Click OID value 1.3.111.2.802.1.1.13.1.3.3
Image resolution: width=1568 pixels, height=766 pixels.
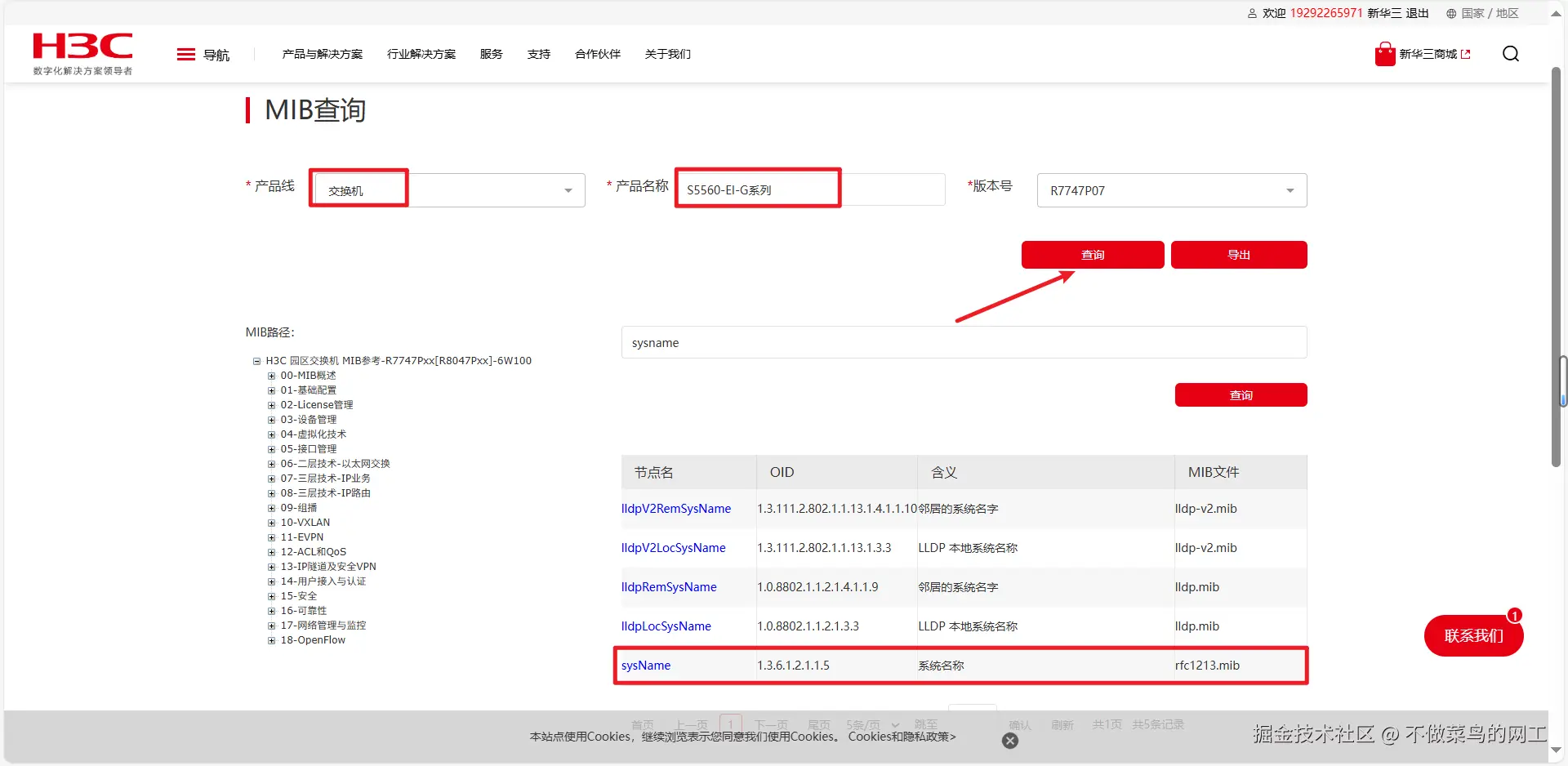tap(824, 548)
